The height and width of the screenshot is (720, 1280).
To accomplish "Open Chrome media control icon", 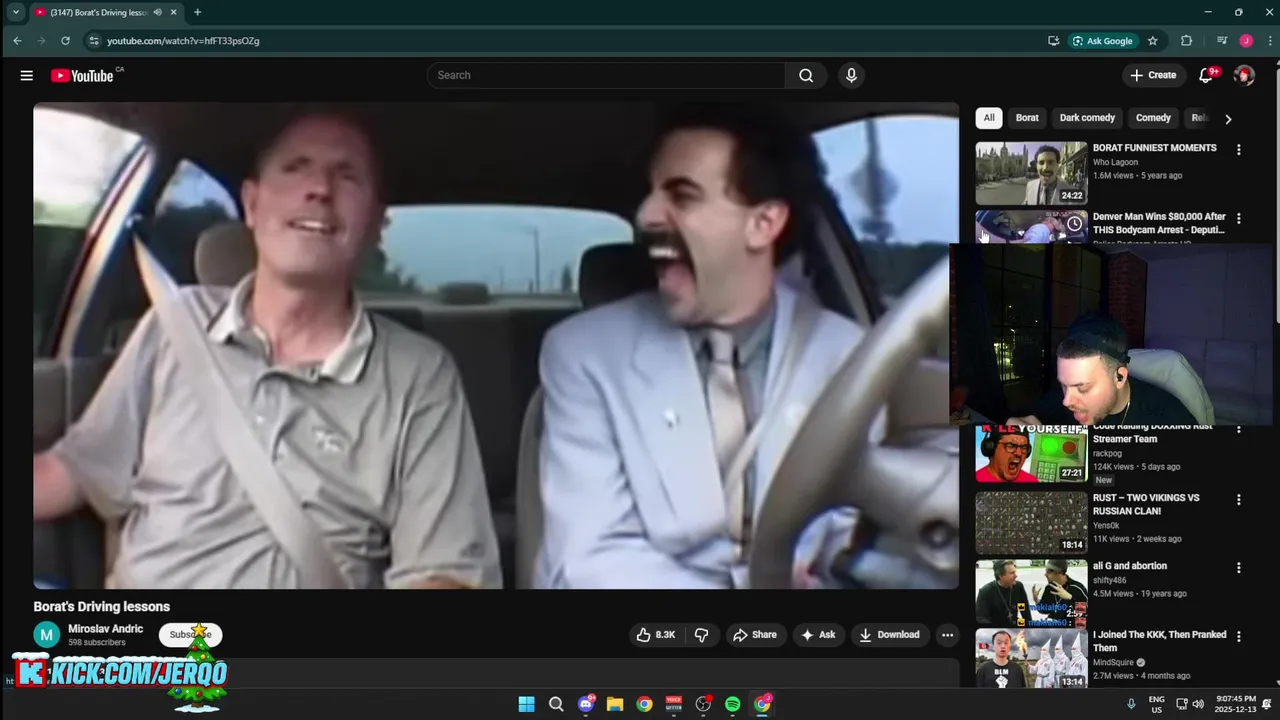I will (x=1222, y=41).
